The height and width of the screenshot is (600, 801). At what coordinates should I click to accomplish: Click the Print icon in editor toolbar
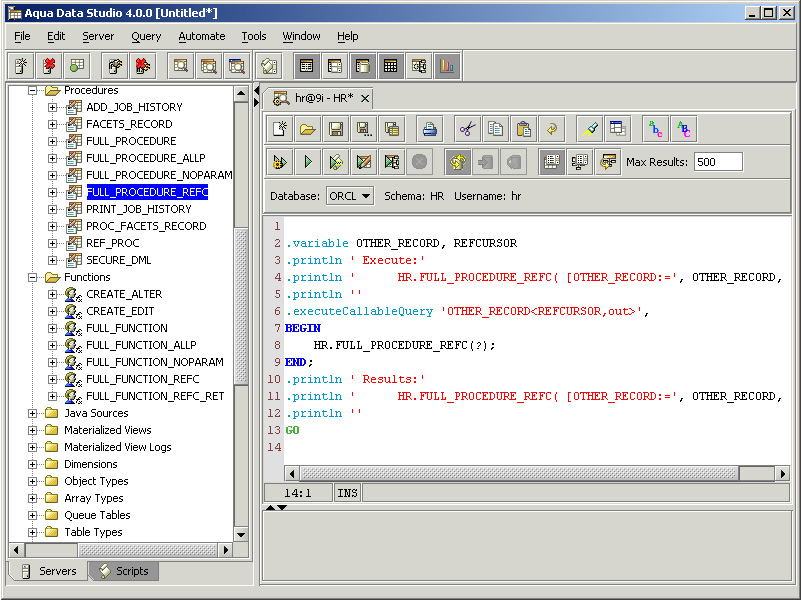pos(429,129)
